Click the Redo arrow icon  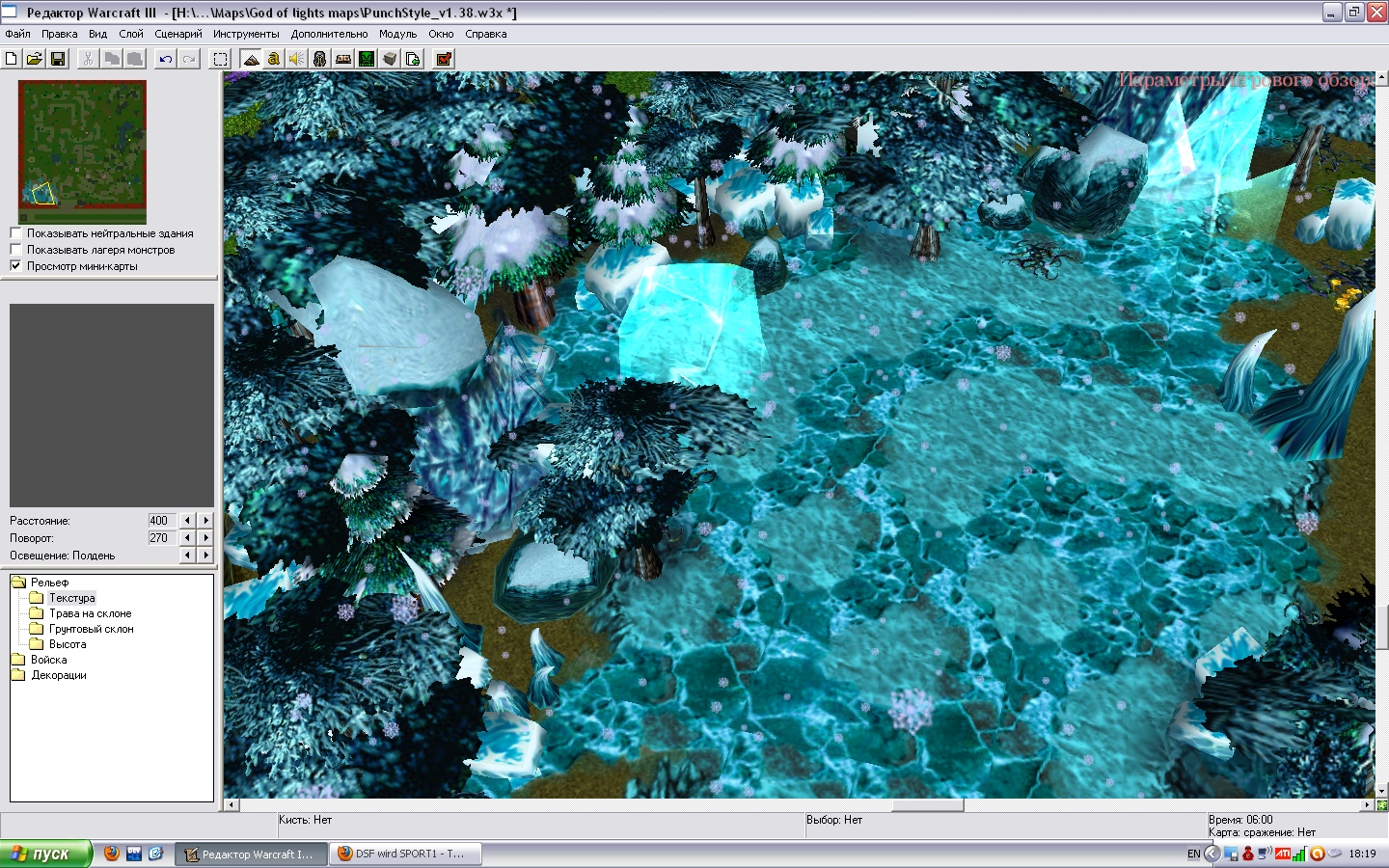[x=189, y=59]
